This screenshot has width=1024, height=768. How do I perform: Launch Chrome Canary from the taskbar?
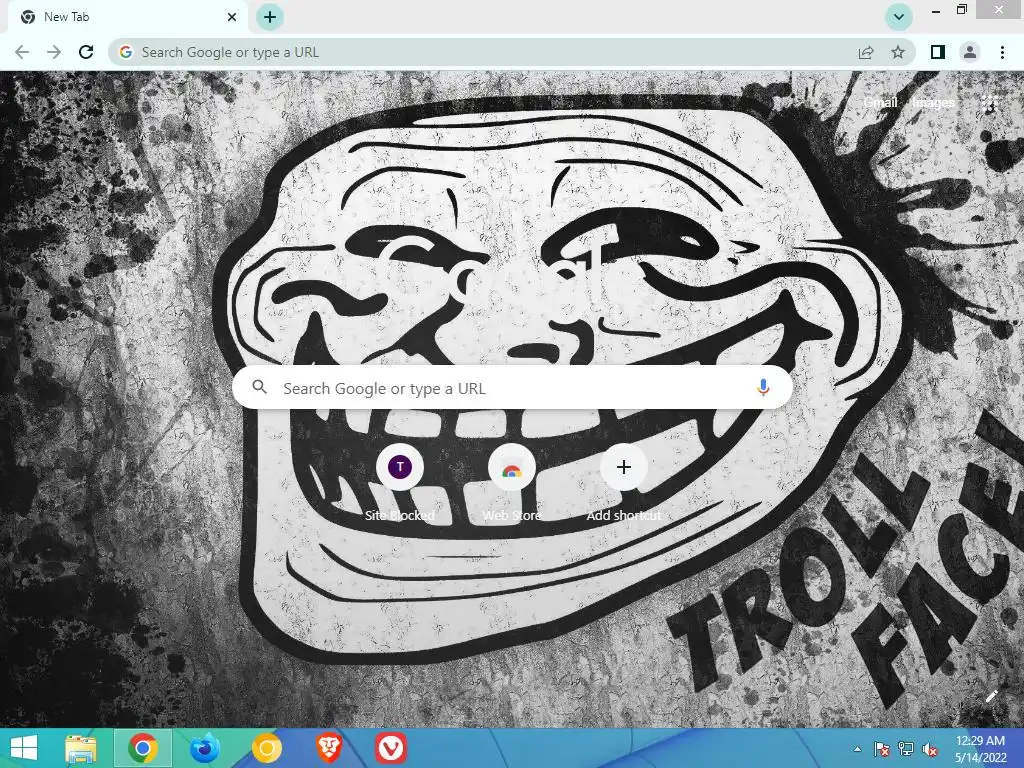coord(266,748)
